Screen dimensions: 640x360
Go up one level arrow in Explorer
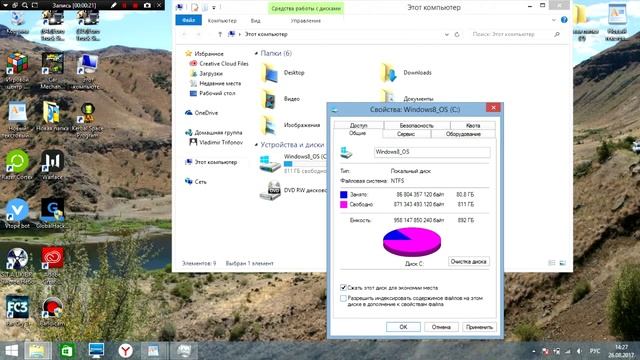[220, 35]
